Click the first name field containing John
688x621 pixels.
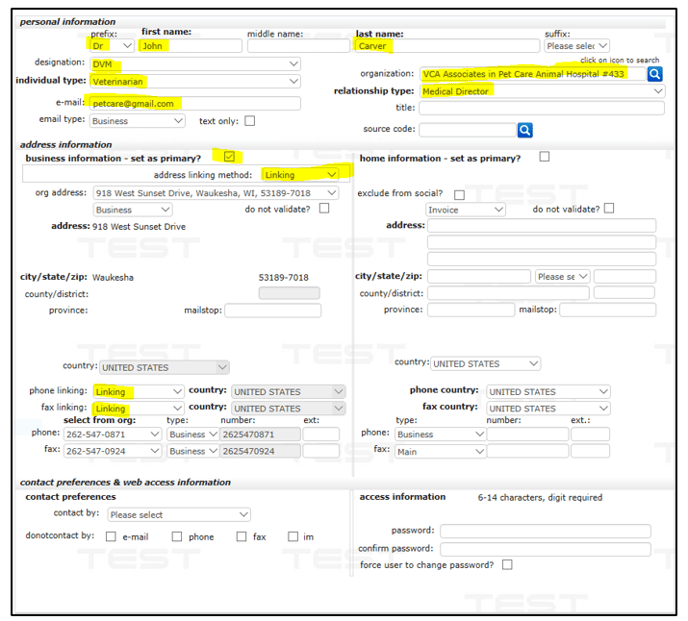(191, 45)
